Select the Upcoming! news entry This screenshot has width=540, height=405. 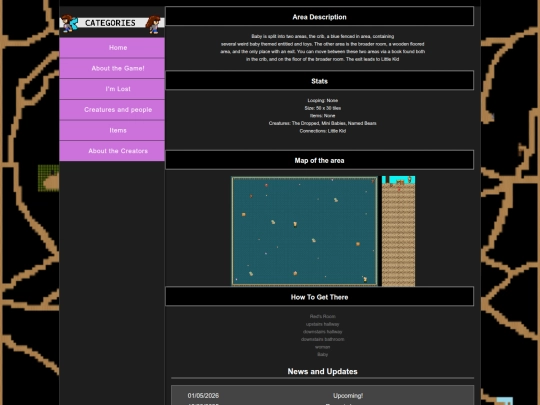click(348, 395)
